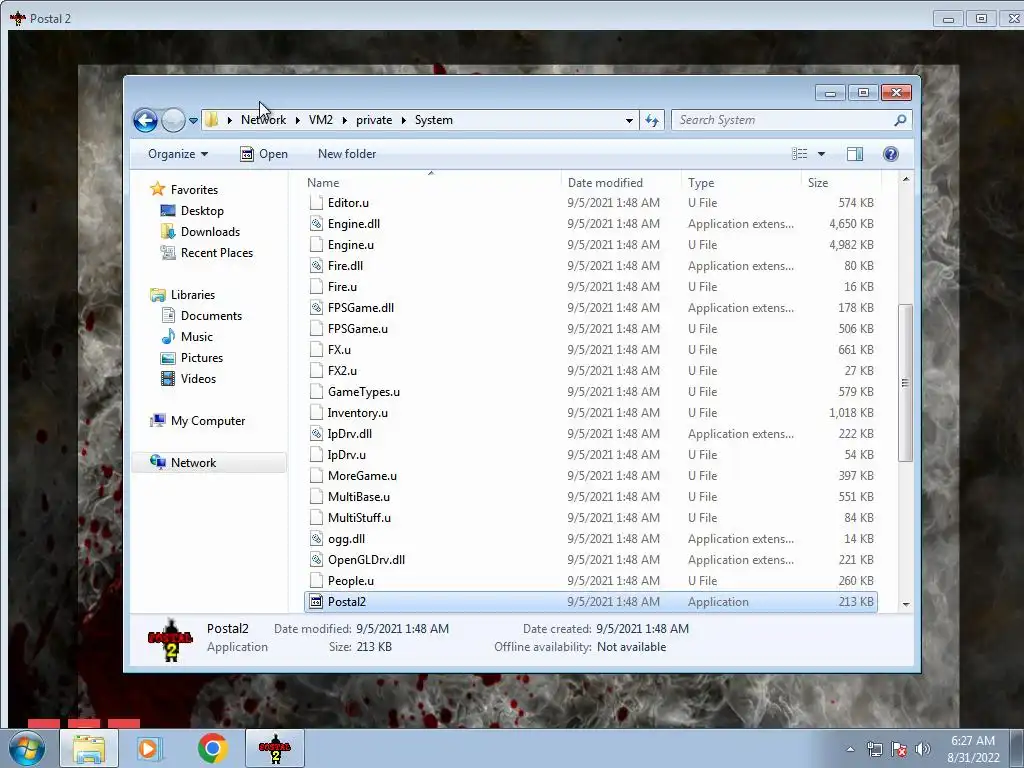The width and height of the screenshot is (1024, 768).
Task: Select VM2 in the address breadcrumb
Action: pos(321,120)
